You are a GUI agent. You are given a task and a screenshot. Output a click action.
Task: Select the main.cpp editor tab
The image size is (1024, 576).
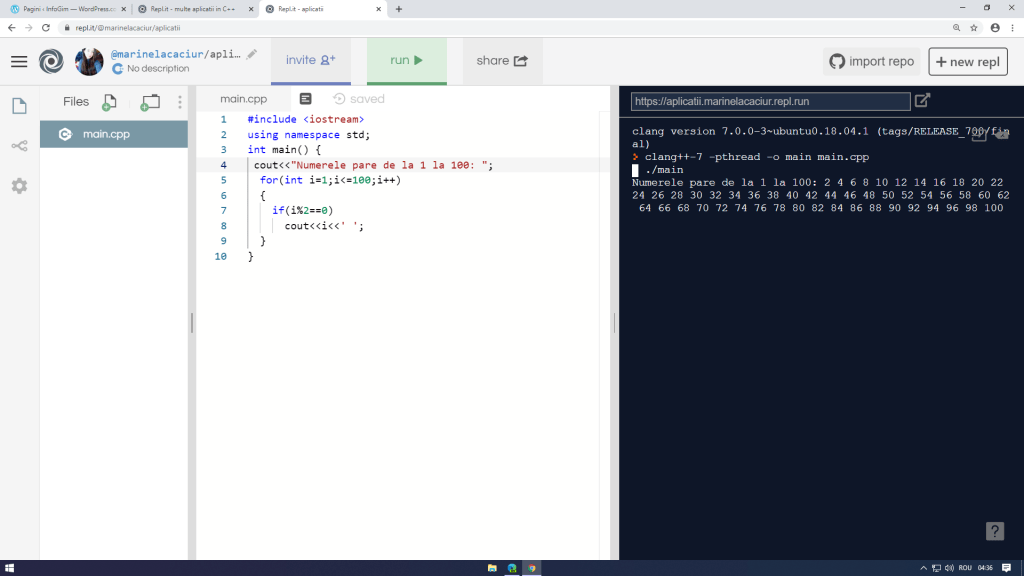(244, 99)
